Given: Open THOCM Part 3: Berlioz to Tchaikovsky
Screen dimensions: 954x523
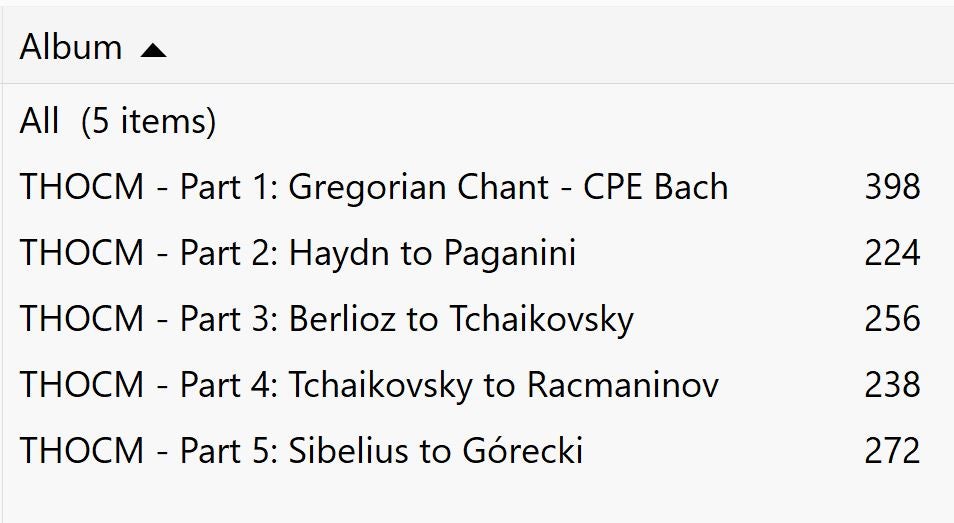Looking at the screenshot, I should click(x=326, y=319).
